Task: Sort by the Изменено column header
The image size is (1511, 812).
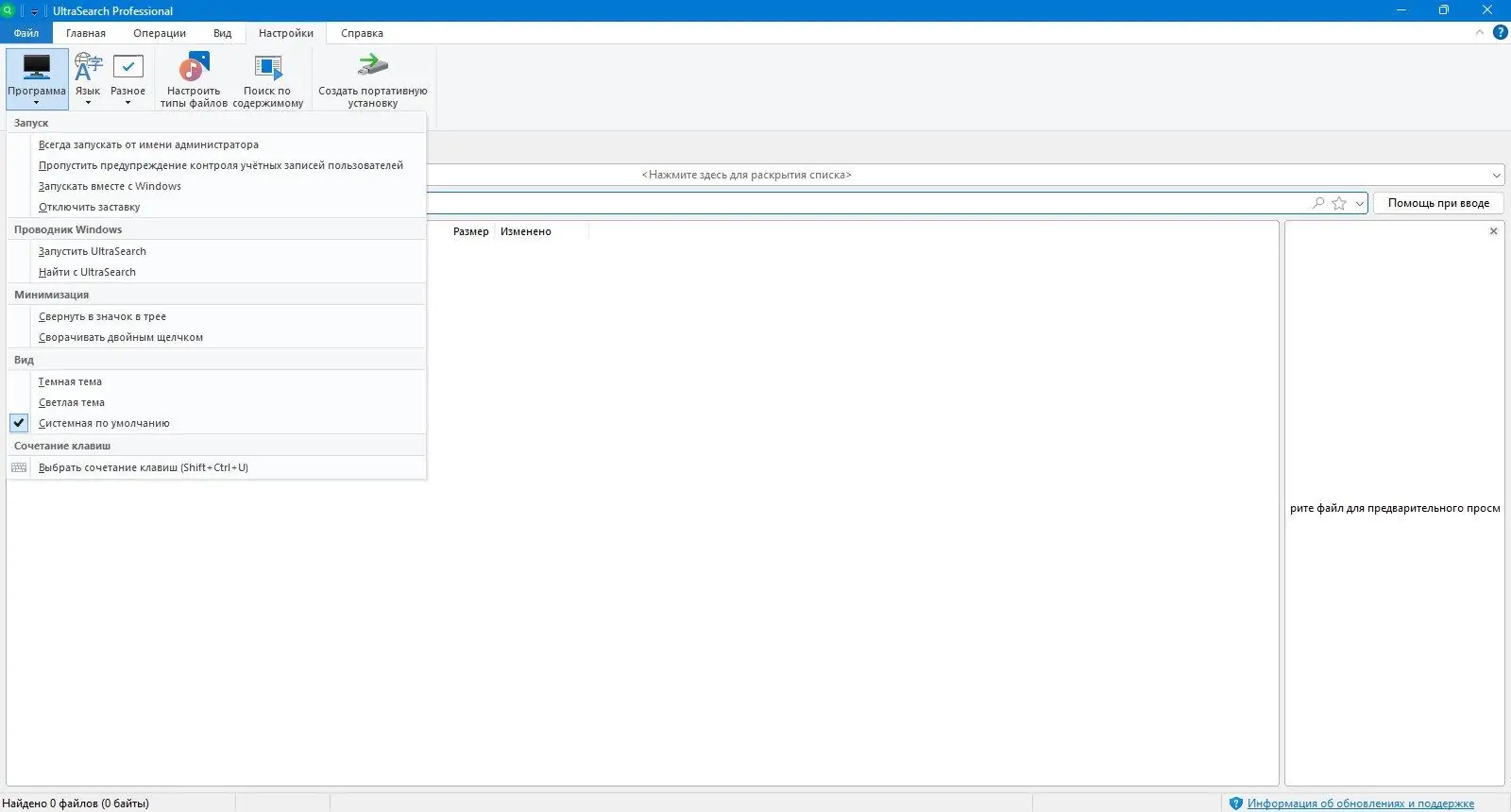Action: (526, 231)
